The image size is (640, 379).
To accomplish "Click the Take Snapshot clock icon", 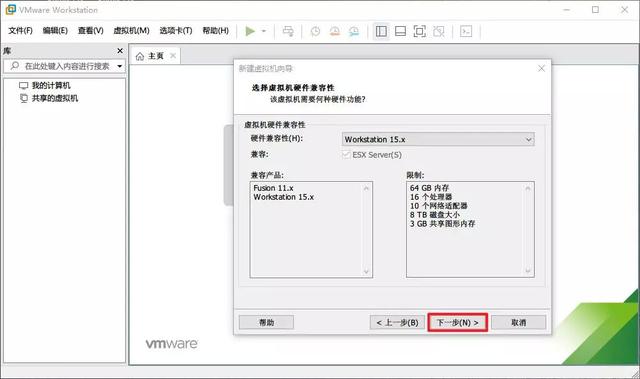I will pos(315,31).
